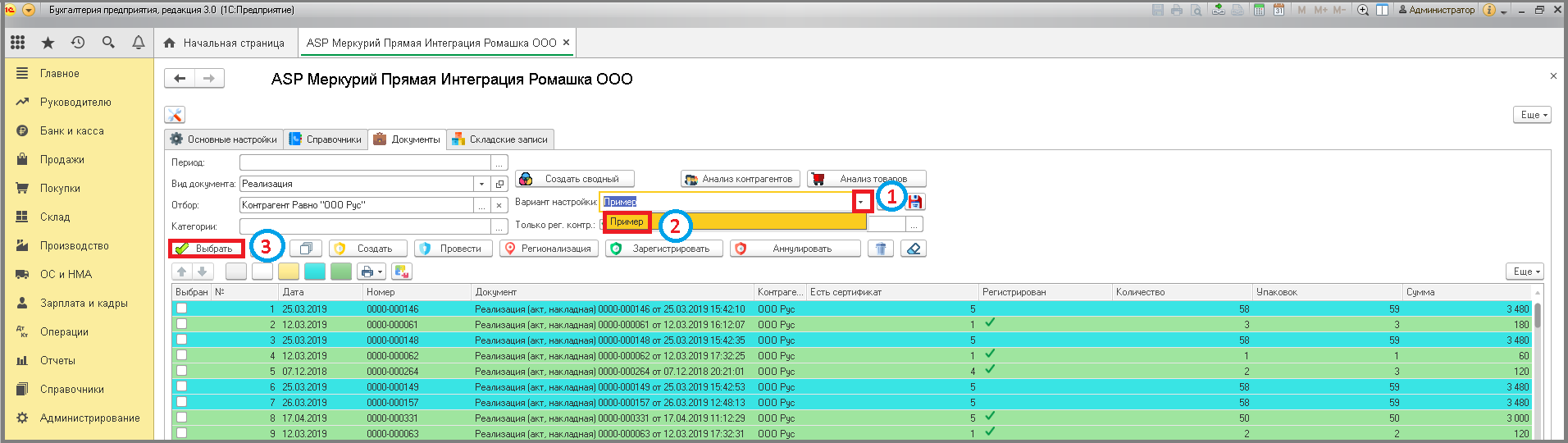Click the get link icon in title bar
This screenshot has height=443, width=1568.
tap(1219, 10)
